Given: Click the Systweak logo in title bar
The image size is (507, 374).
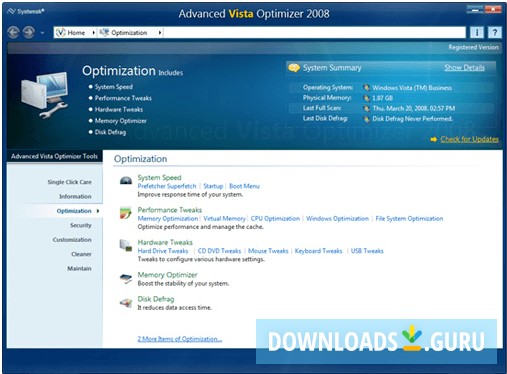Looking at the screenshot, I should pos(26,11).
